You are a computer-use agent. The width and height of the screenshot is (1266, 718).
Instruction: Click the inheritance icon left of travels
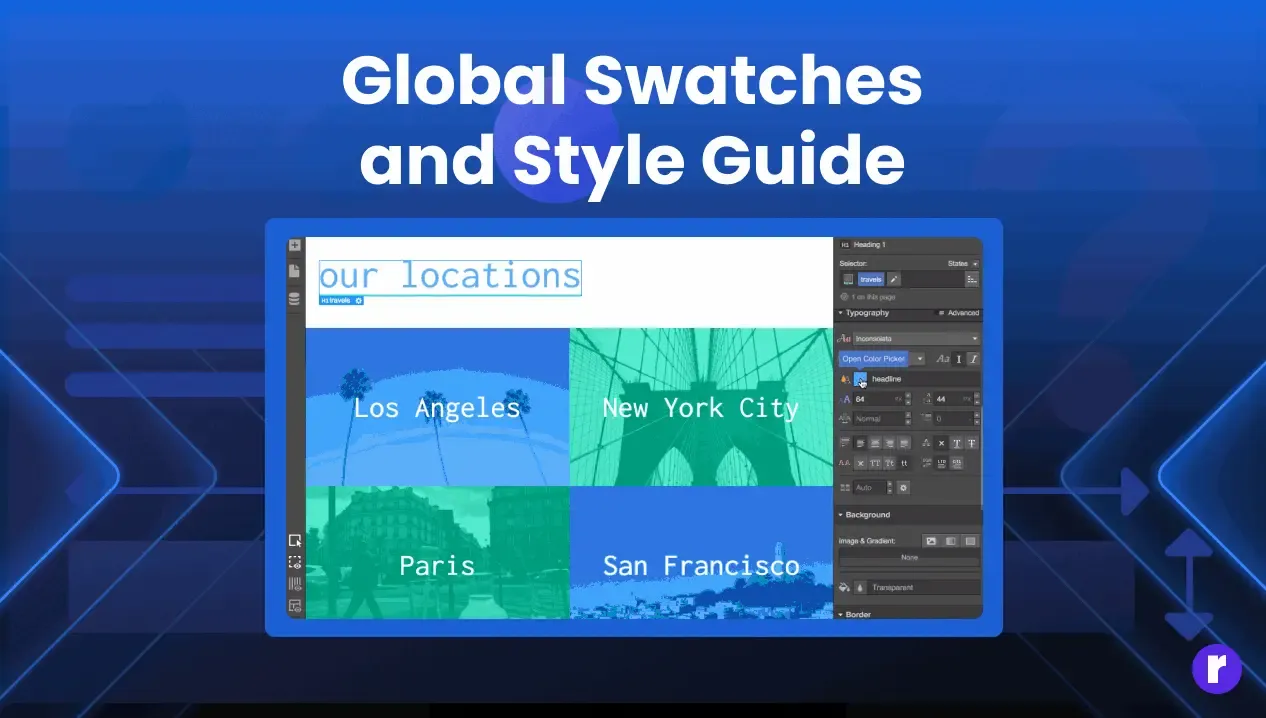coord(848,279)
